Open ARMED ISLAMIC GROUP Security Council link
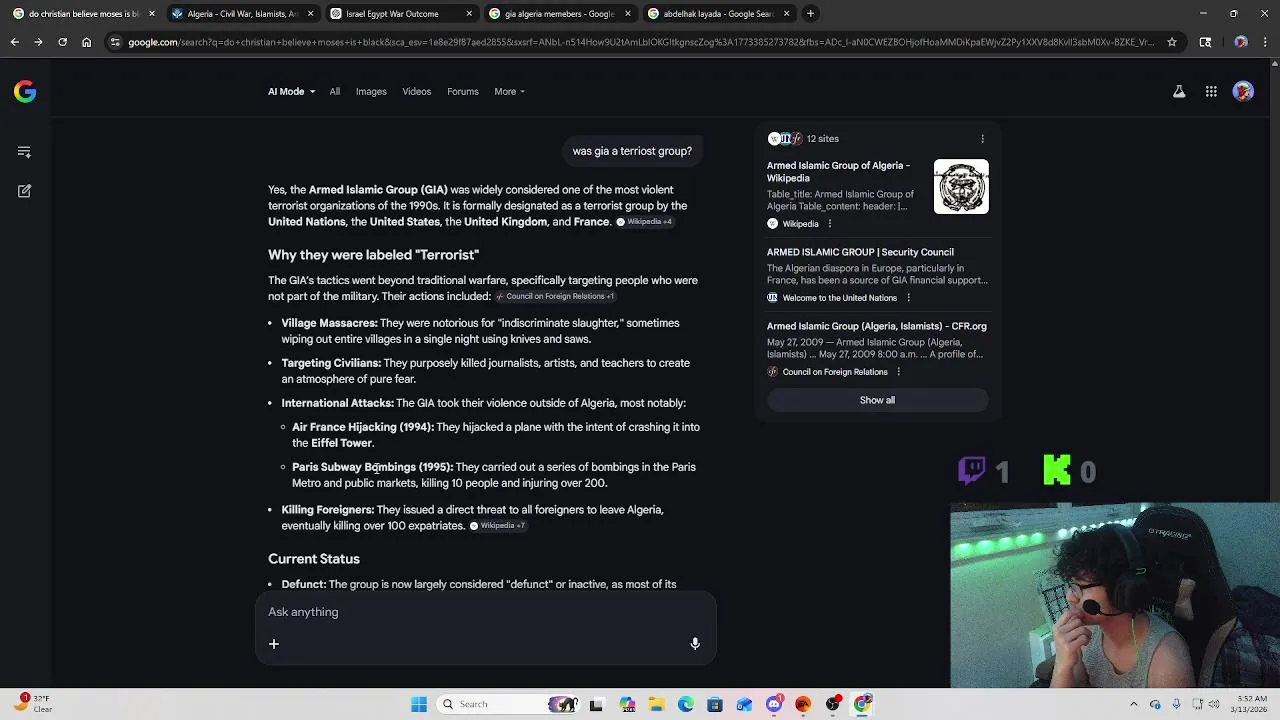This screenshot has height=720, width=1280. [860, 252]
